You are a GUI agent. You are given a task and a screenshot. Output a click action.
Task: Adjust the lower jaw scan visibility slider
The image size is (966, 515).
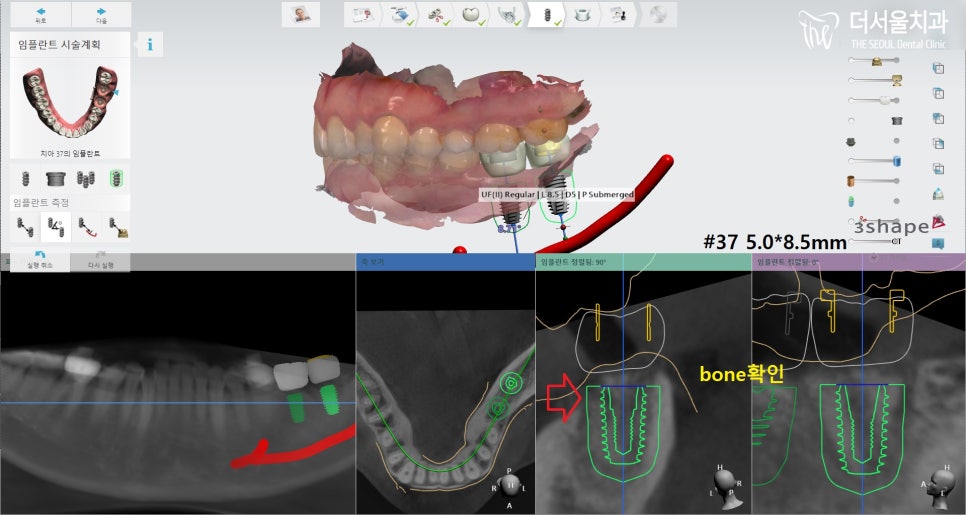(x=875, y=80)
